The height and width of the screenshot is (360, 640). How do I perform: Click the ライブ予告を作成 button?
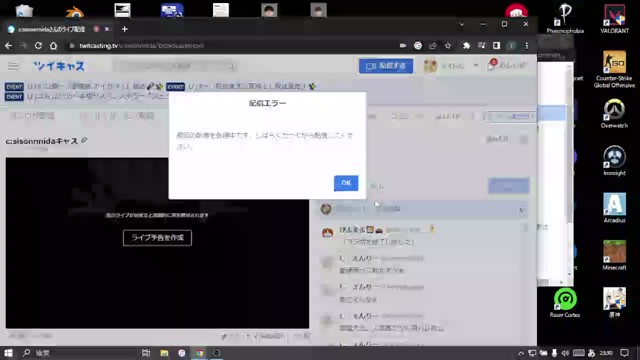pyautogui.click(x=157, y=238)
